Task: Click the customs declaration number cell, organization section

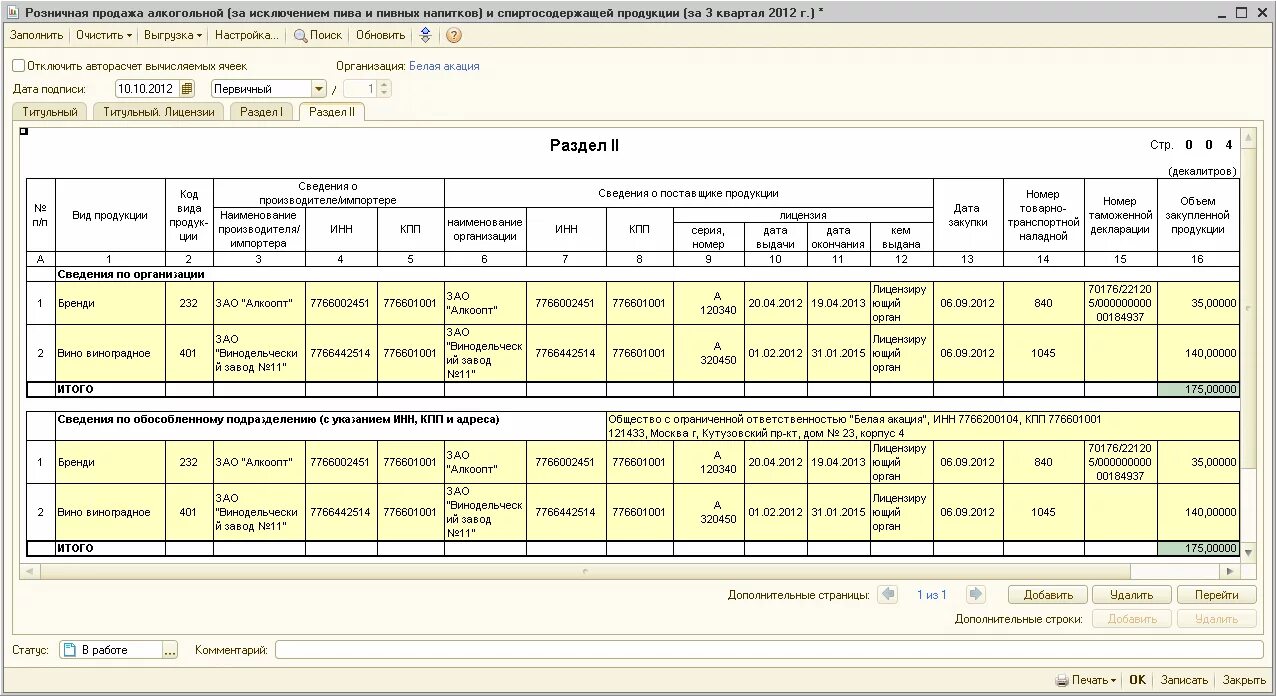Action: tap(1121, 303)
